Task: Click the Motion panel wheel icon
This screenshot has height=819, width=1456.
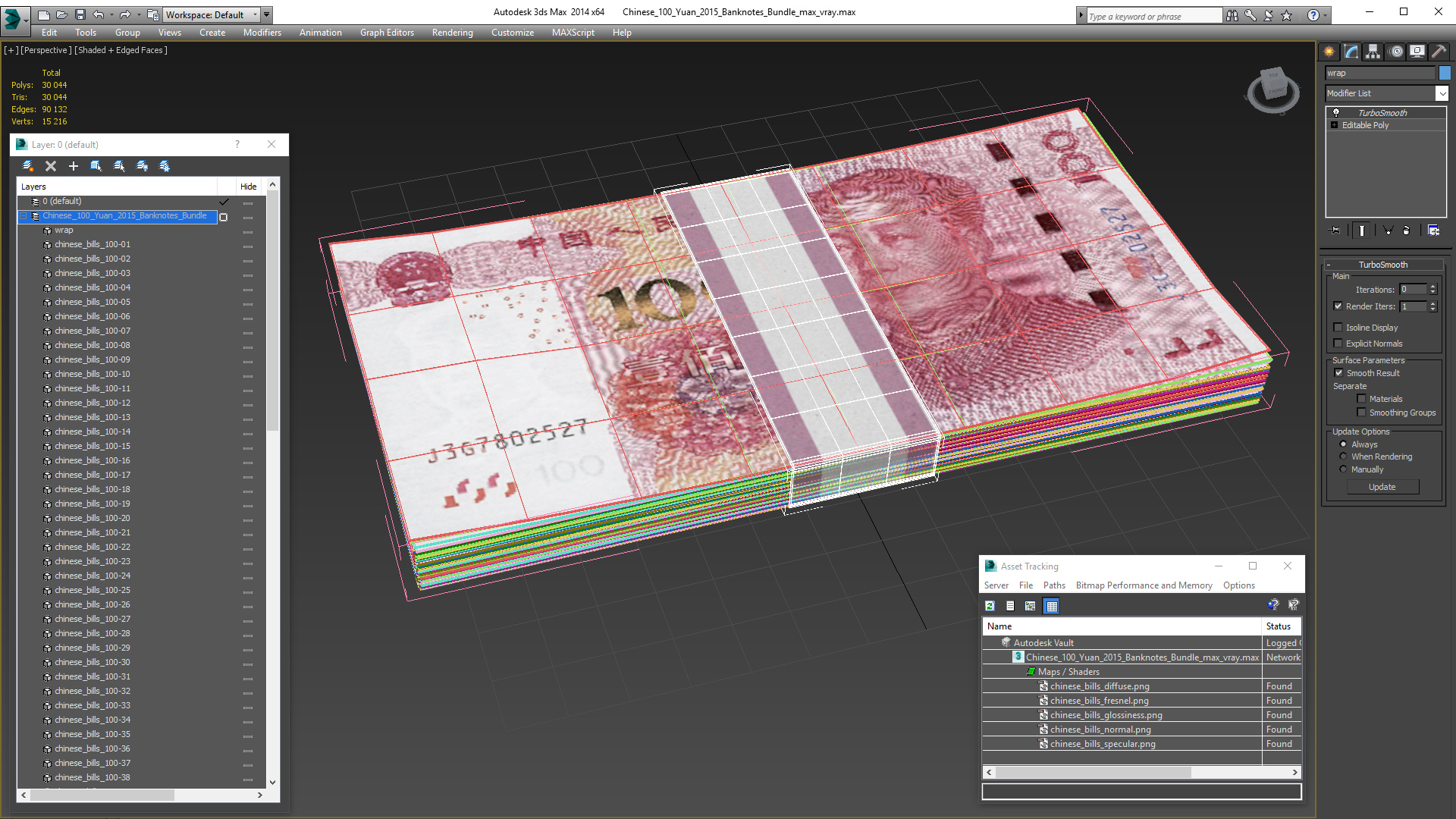Action: pyautogui.click(x=1395, y=52)
